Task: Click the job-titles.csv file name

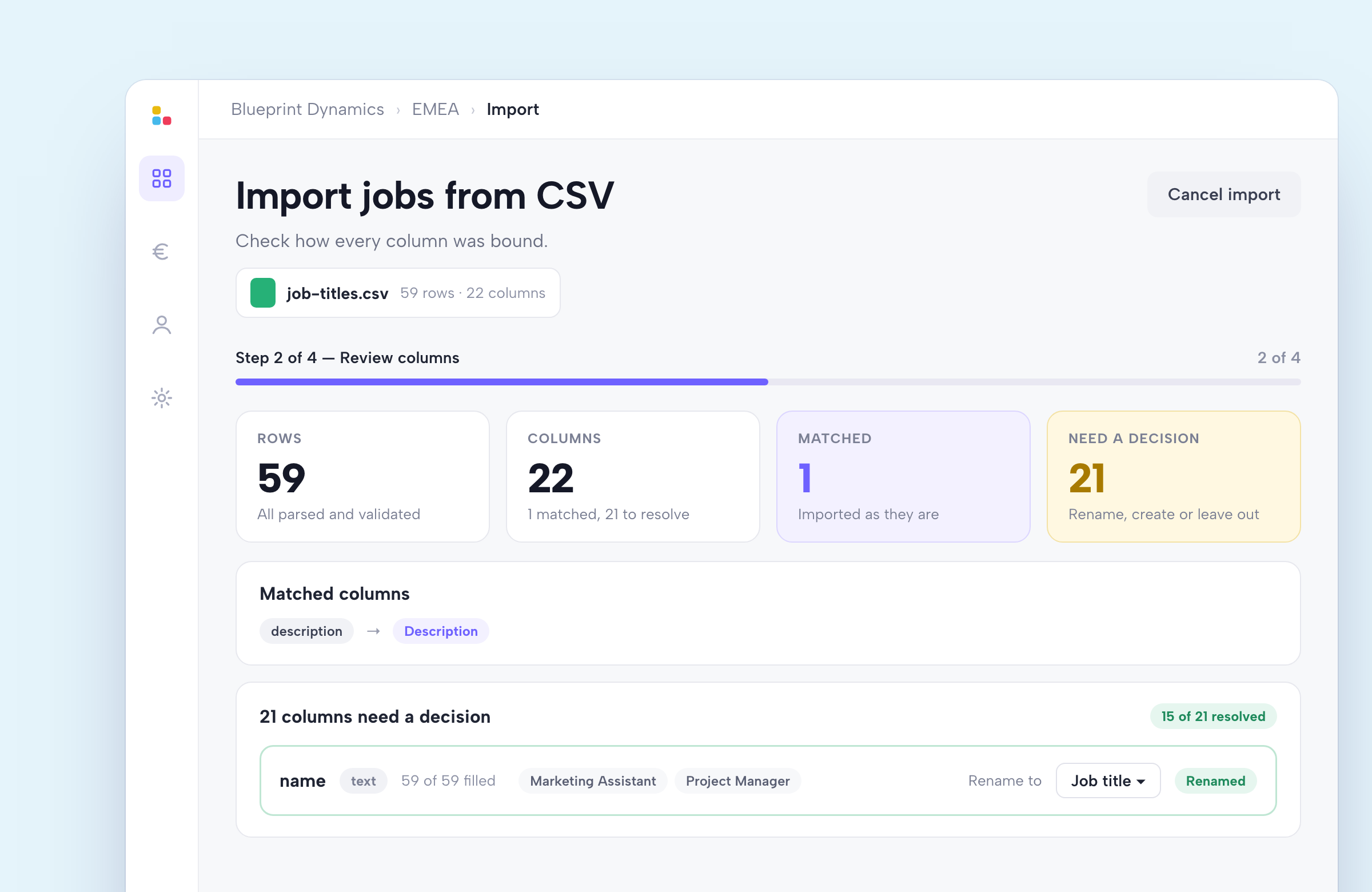Action: (337, 293)
